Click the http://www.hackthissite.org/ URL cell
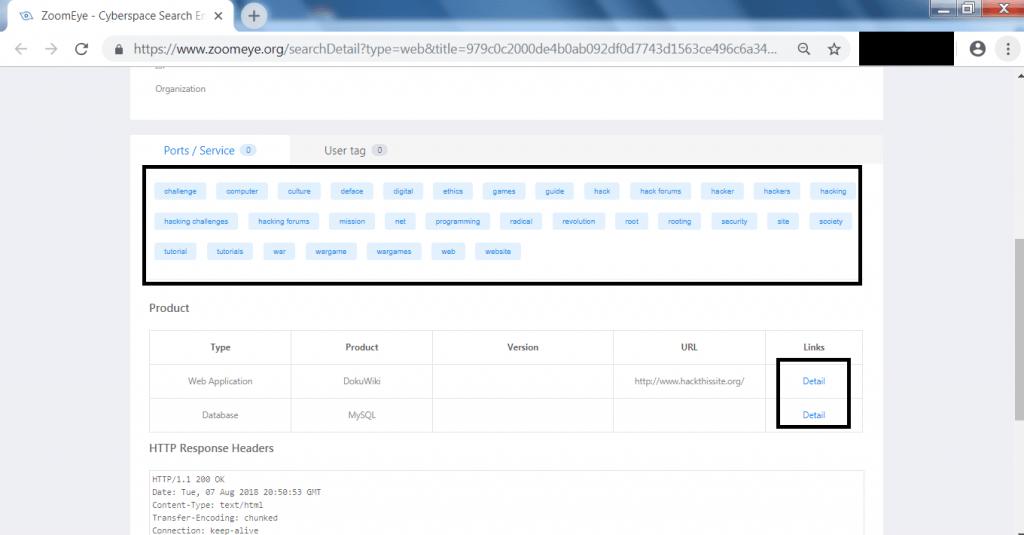The width and height of the screenshot is (1024, 535). click(x=689, y=381)
